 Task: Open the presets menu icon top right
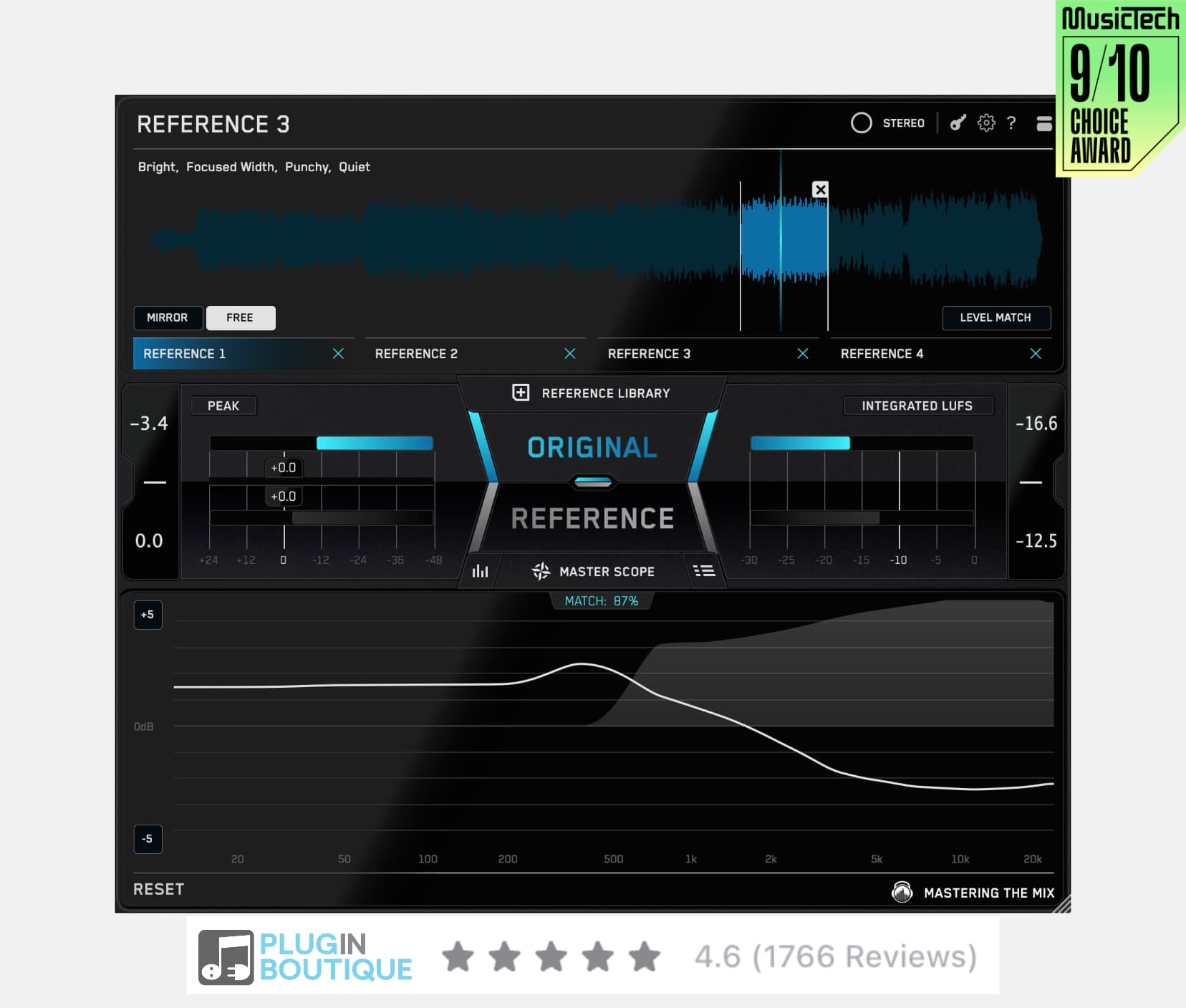(1044, 123)
